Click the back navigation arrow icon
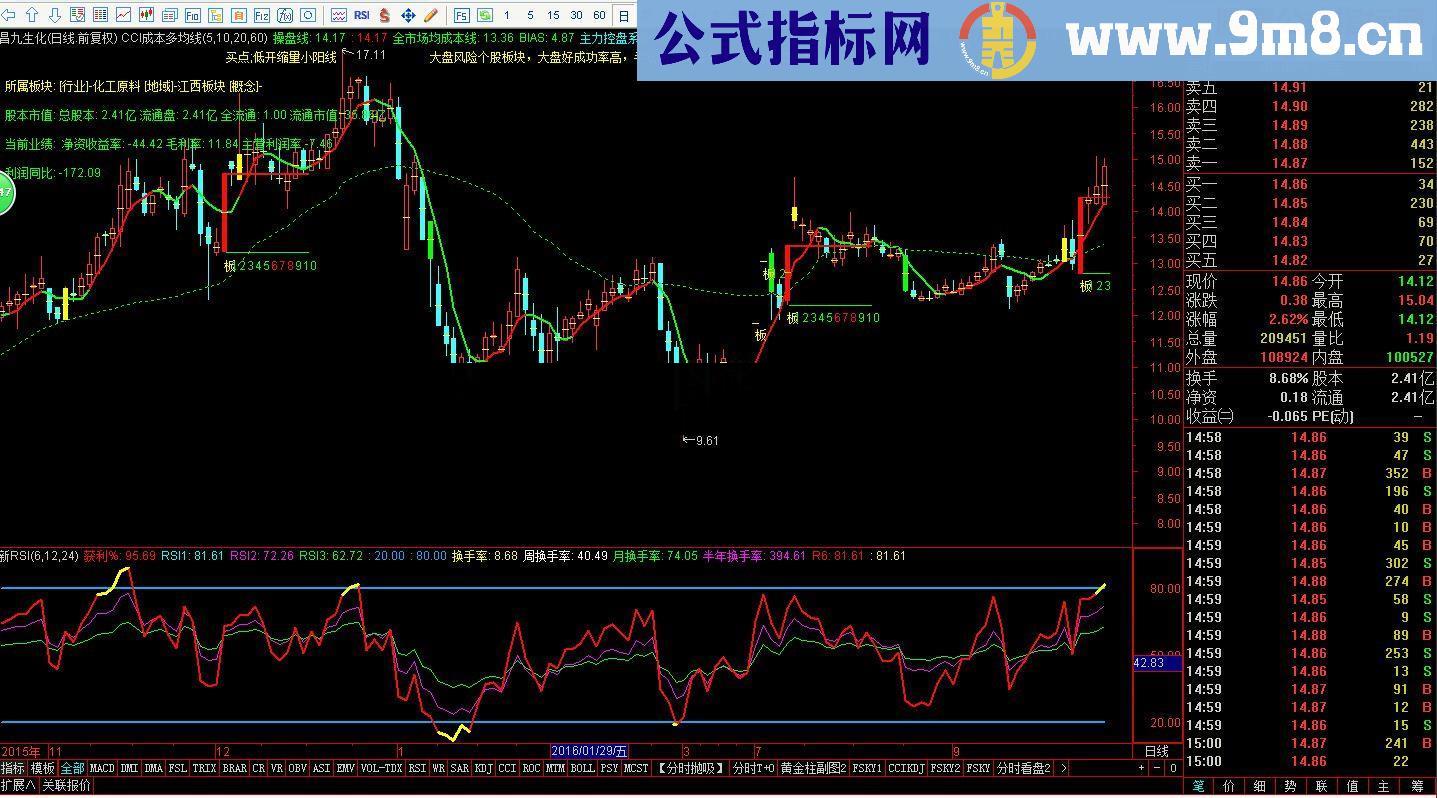1437x798 pixels. [10, 15]
